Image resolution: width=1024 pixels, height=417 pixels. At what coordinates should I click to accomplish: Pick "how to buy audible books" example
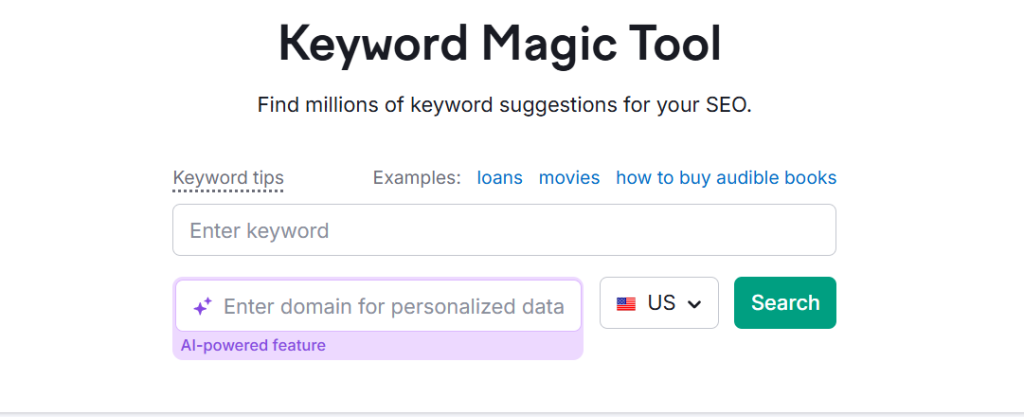coord(726,178)
